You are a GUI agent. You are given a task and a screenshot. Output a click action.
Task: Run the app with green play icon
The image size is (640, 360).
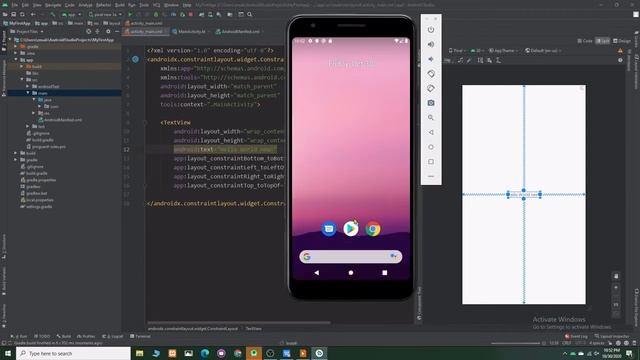click(x=130, y=15)
